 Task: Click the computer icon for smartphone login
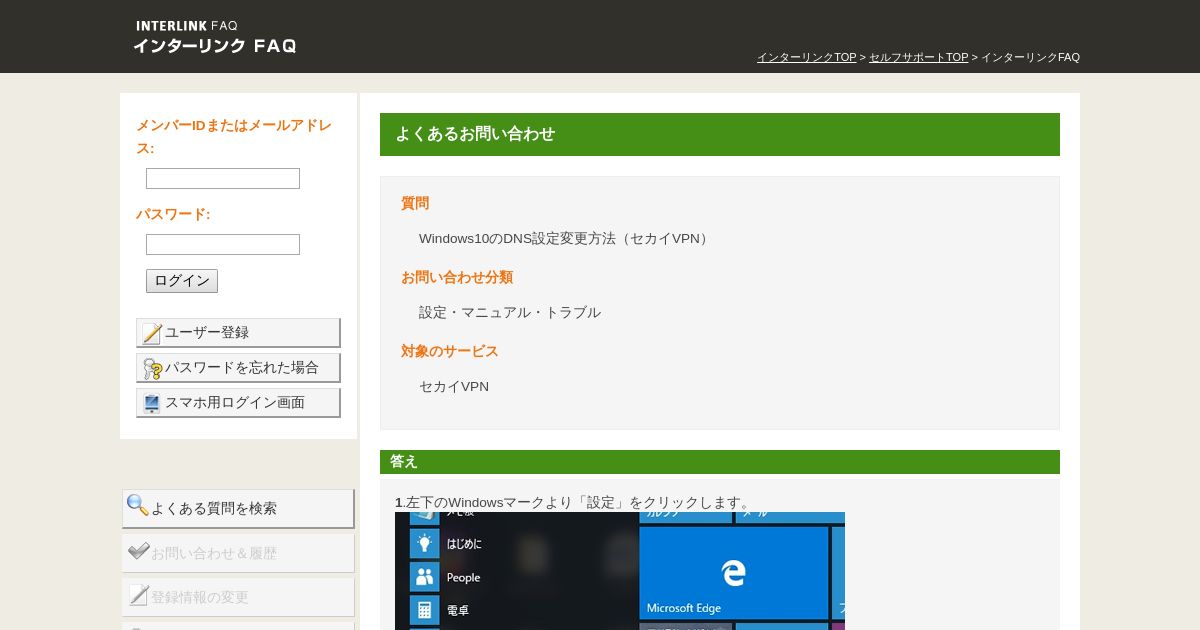point(152,403)
